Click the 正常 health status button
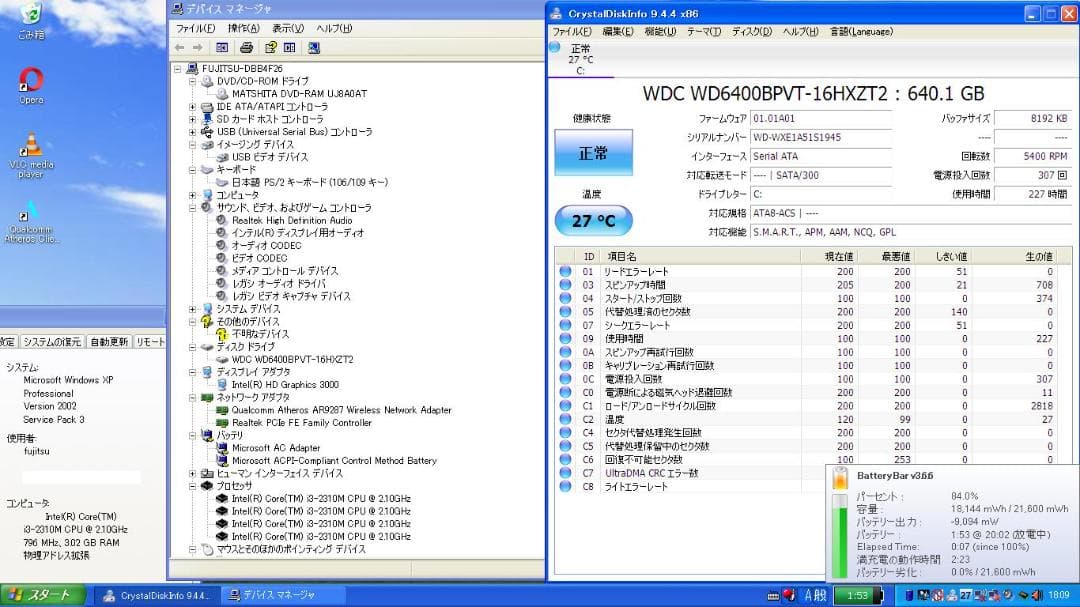This screenshot has height=607, width=1080. tap(593, 152)
